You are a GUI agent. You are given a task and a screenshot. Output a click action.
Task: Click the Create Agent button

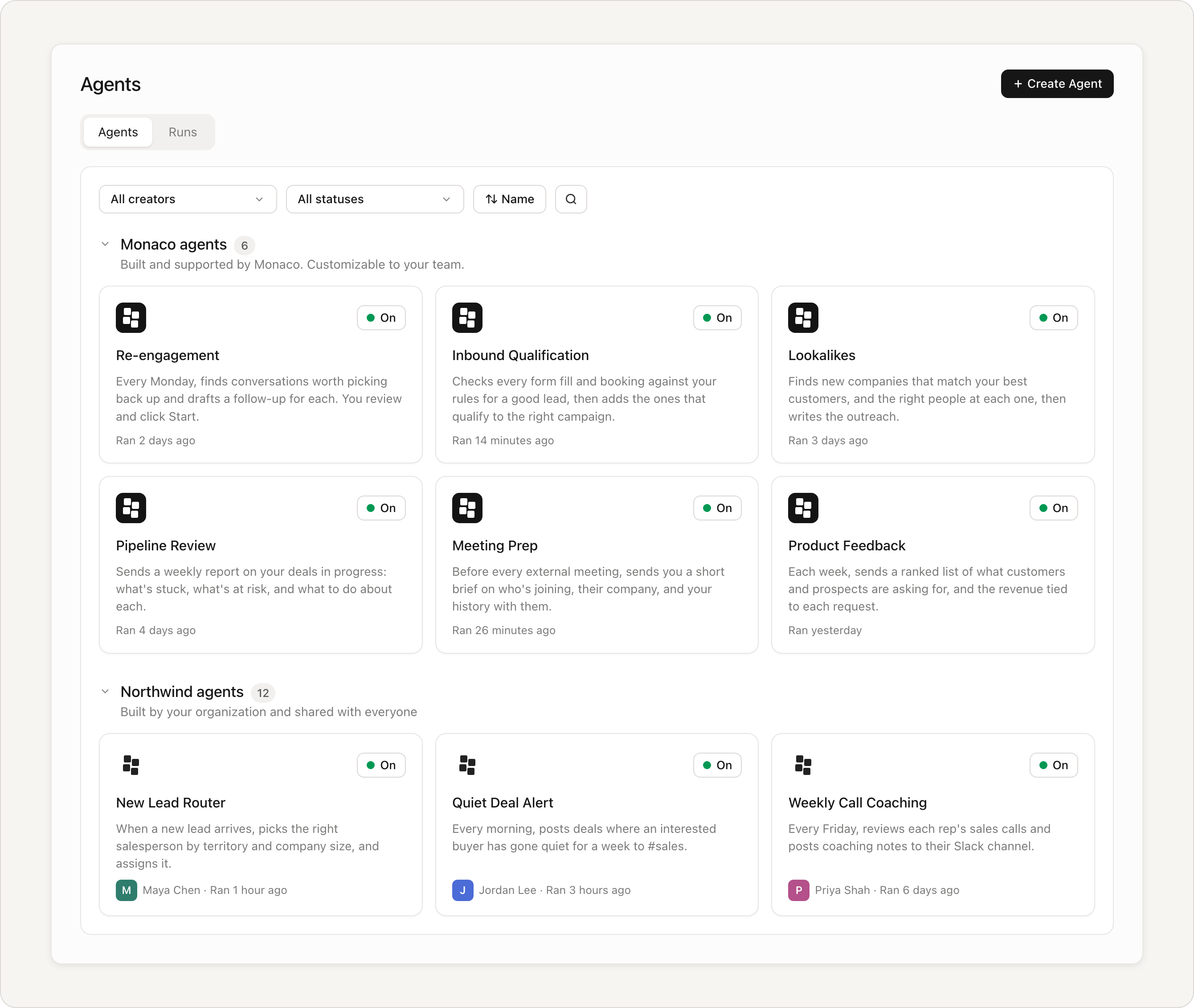click(x=1057, y=84)
